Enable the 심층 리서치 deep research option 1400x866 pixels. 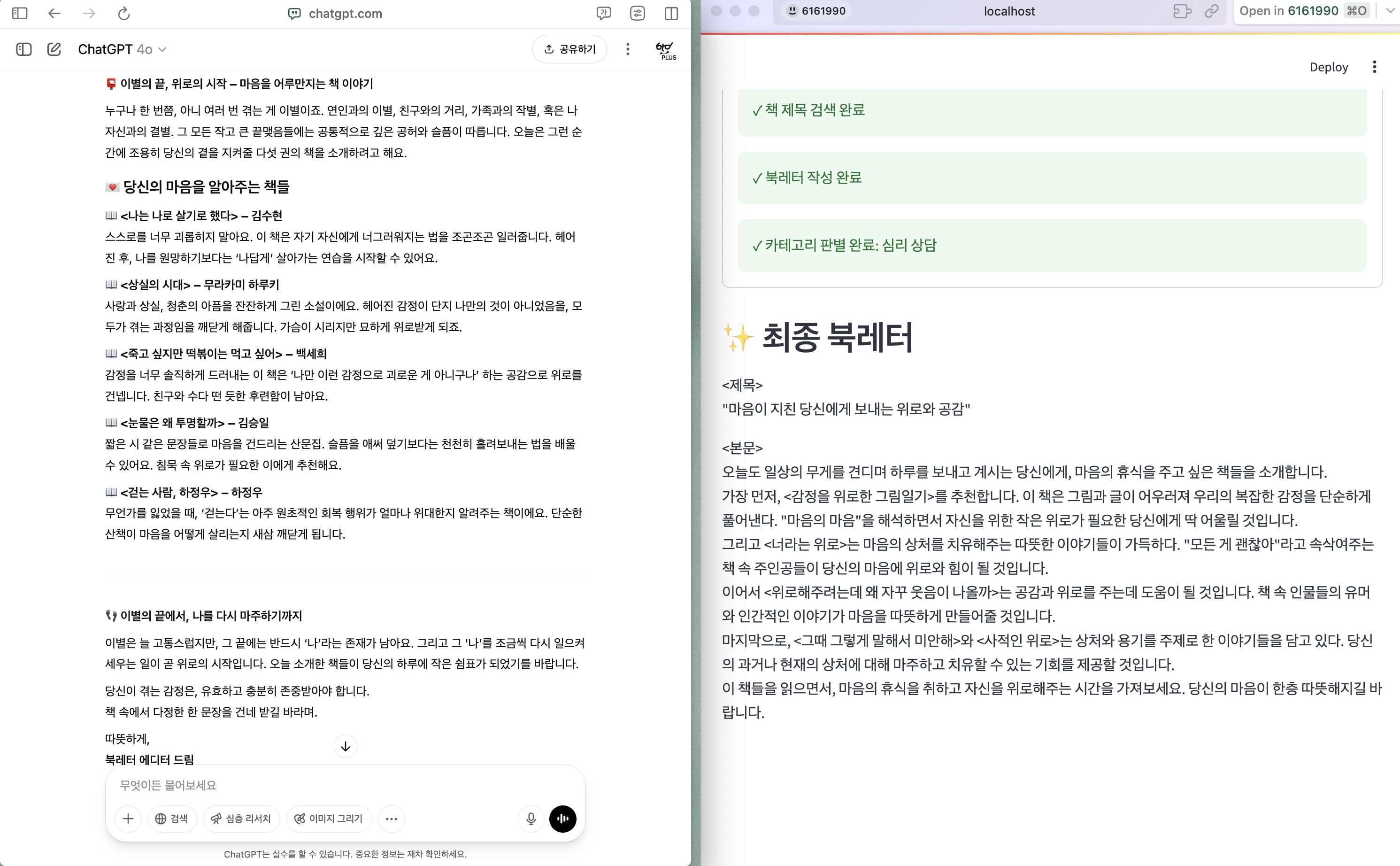click(x=241, y=819)
